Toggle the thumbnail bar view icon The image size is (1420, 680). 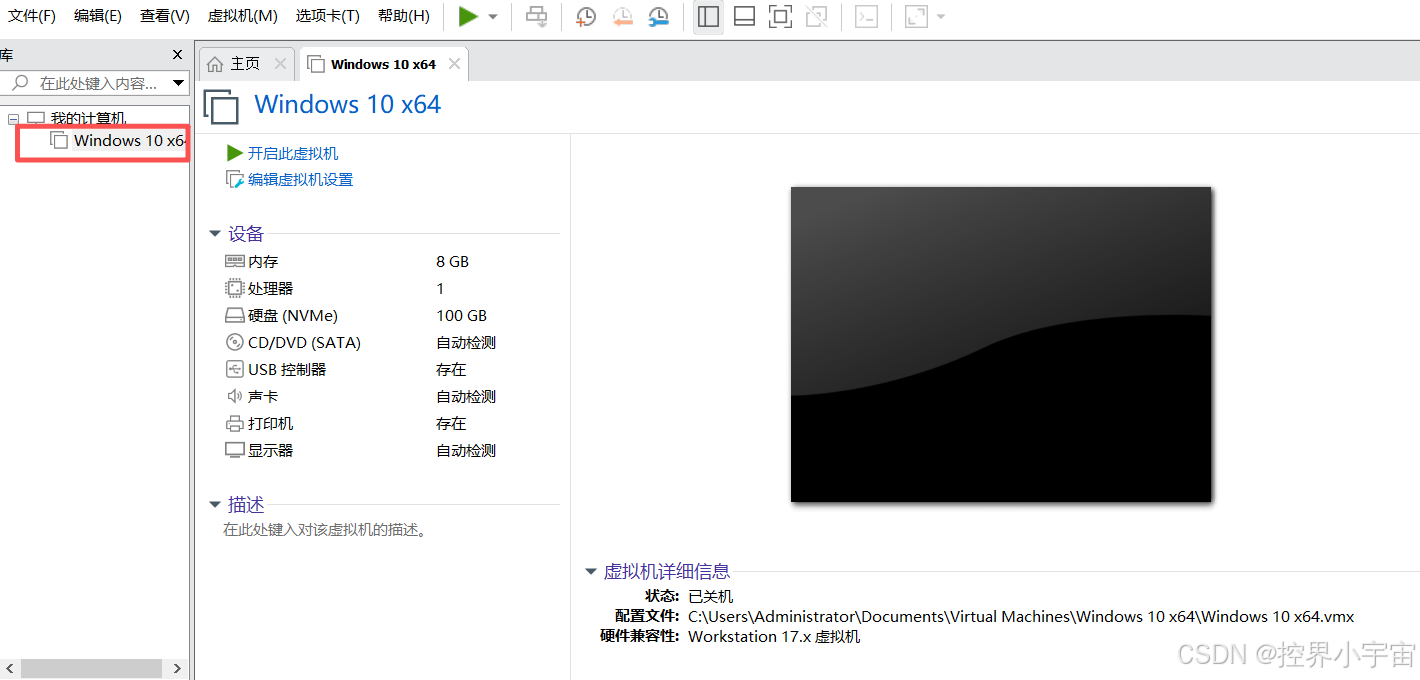(744, 17)
